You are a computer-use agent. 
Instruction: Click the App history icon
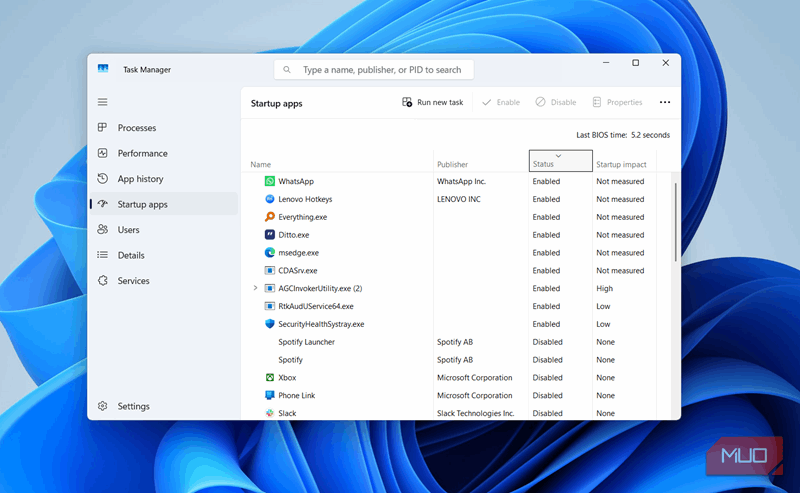pos(103,179)
